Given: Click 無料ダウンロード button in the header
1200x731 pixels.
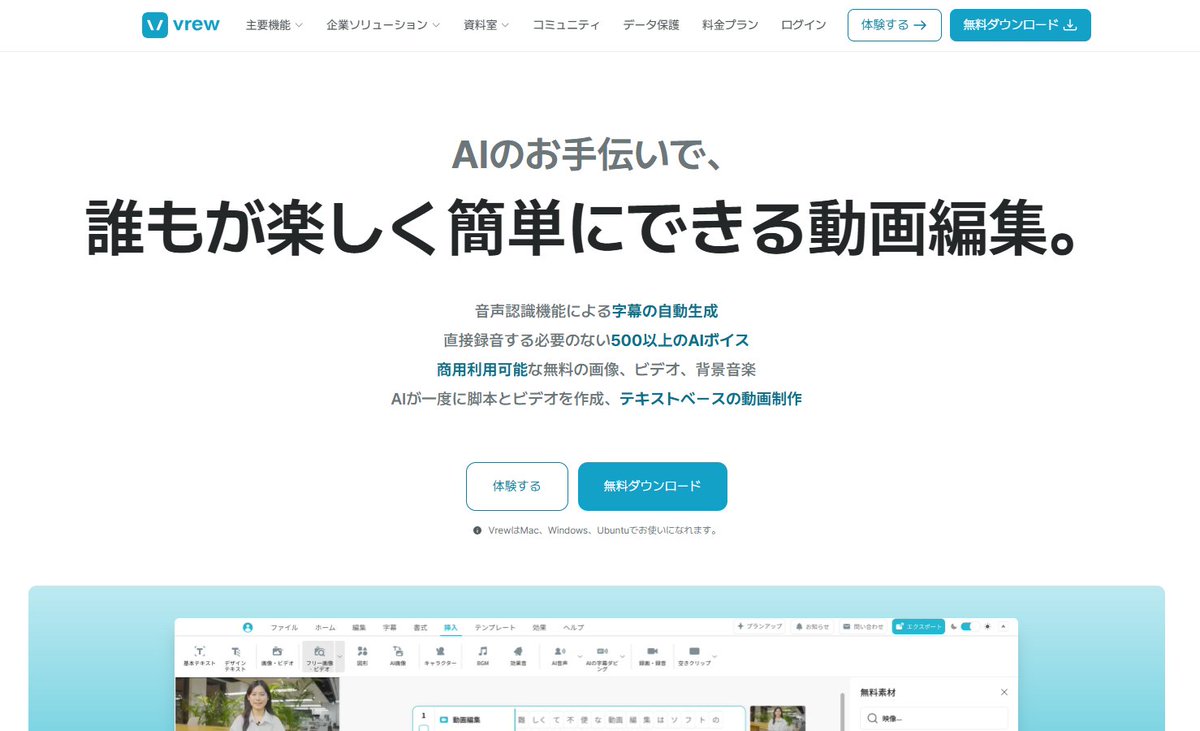Looking at the screenshot, I should (x=1020, y=25).
